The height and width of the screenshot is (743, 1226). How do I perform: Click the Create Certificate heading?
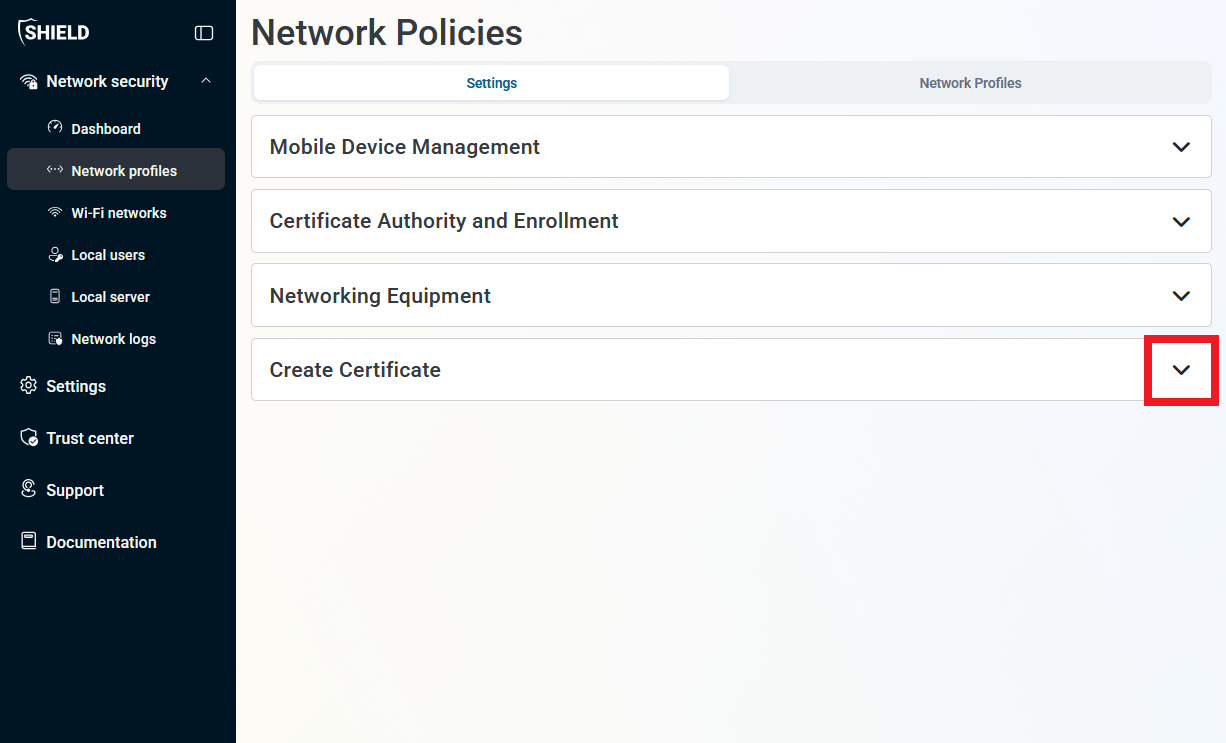coord(355,370)
